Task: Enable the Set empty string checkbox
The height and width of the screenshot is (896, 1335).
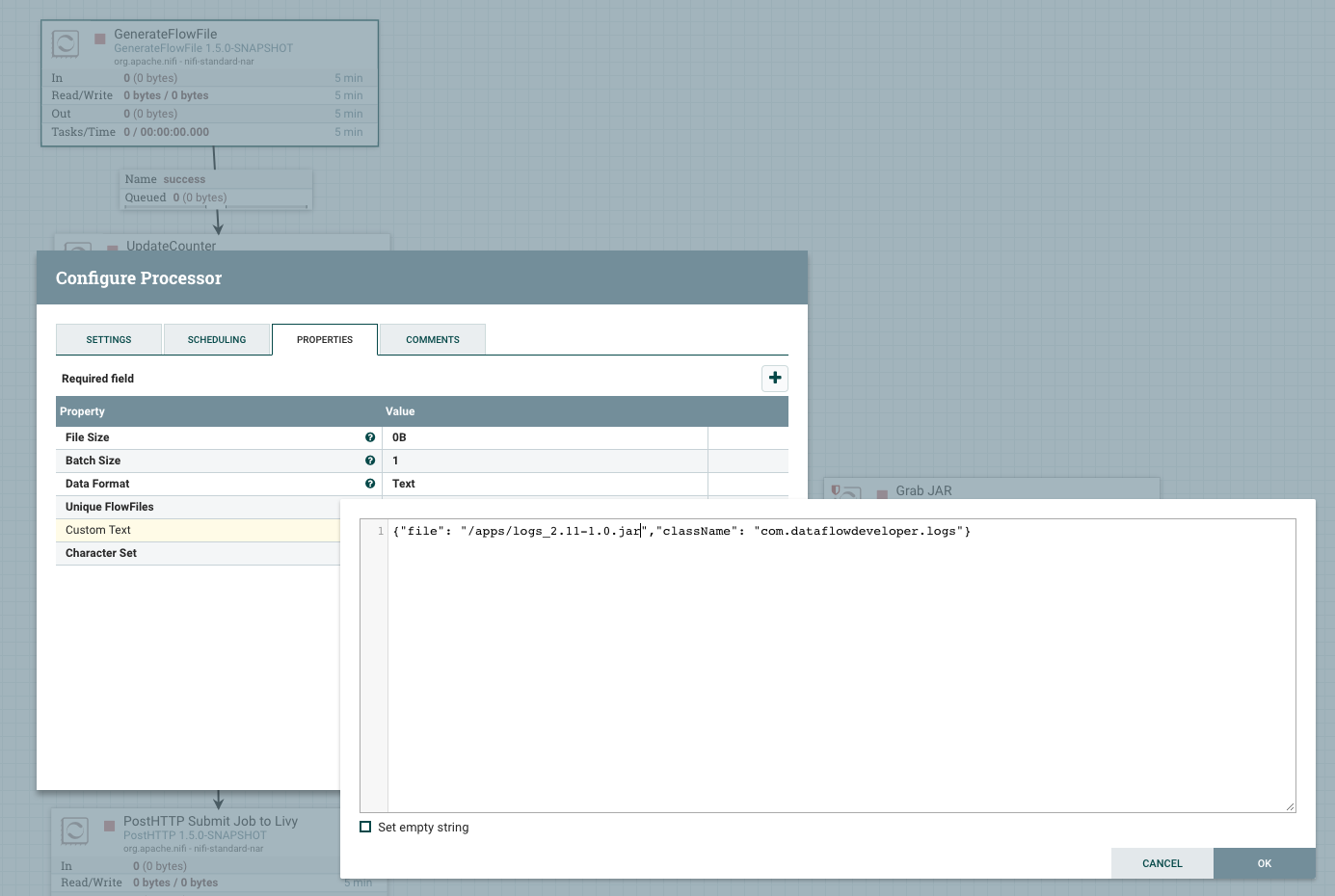Action: point(365,827)
